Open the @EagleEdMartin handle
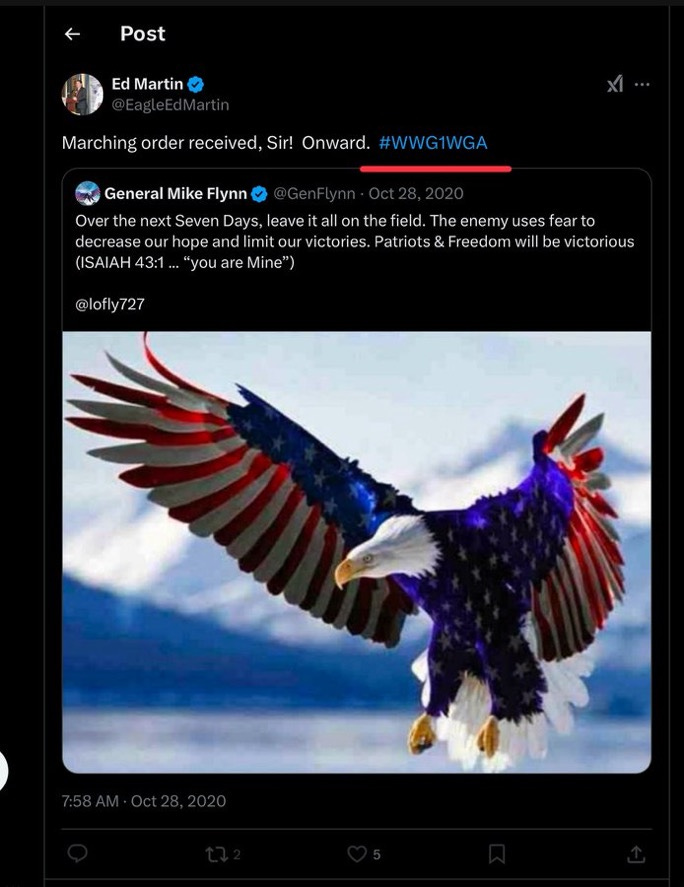Image resolution: width=684 pixels, height=887 pixels. click(170, 105)
